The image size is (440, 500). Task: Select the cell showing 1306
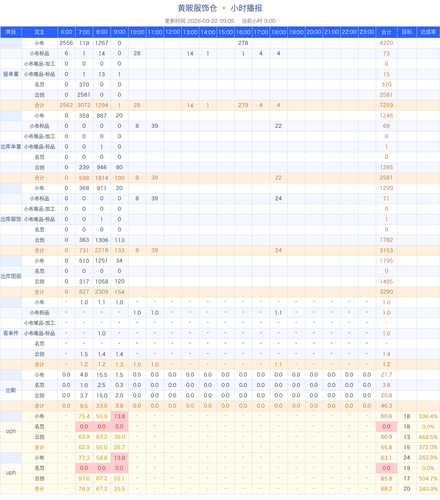pos(102,240)
